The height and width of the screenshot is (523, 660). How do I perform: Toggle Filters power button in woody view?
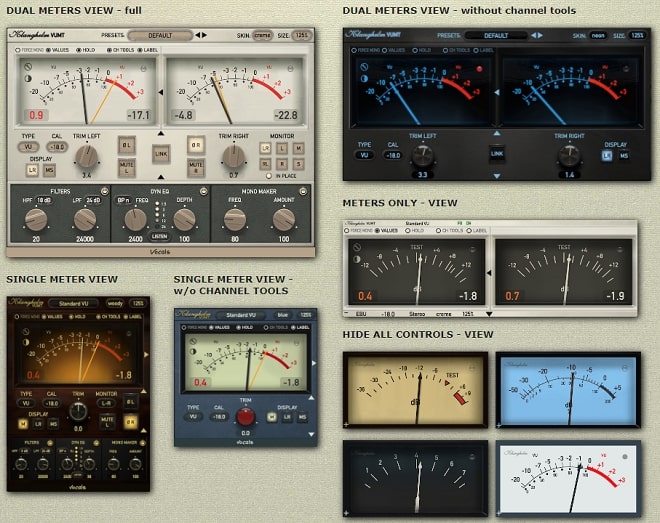pyautogui.click(x=50, y=443)
